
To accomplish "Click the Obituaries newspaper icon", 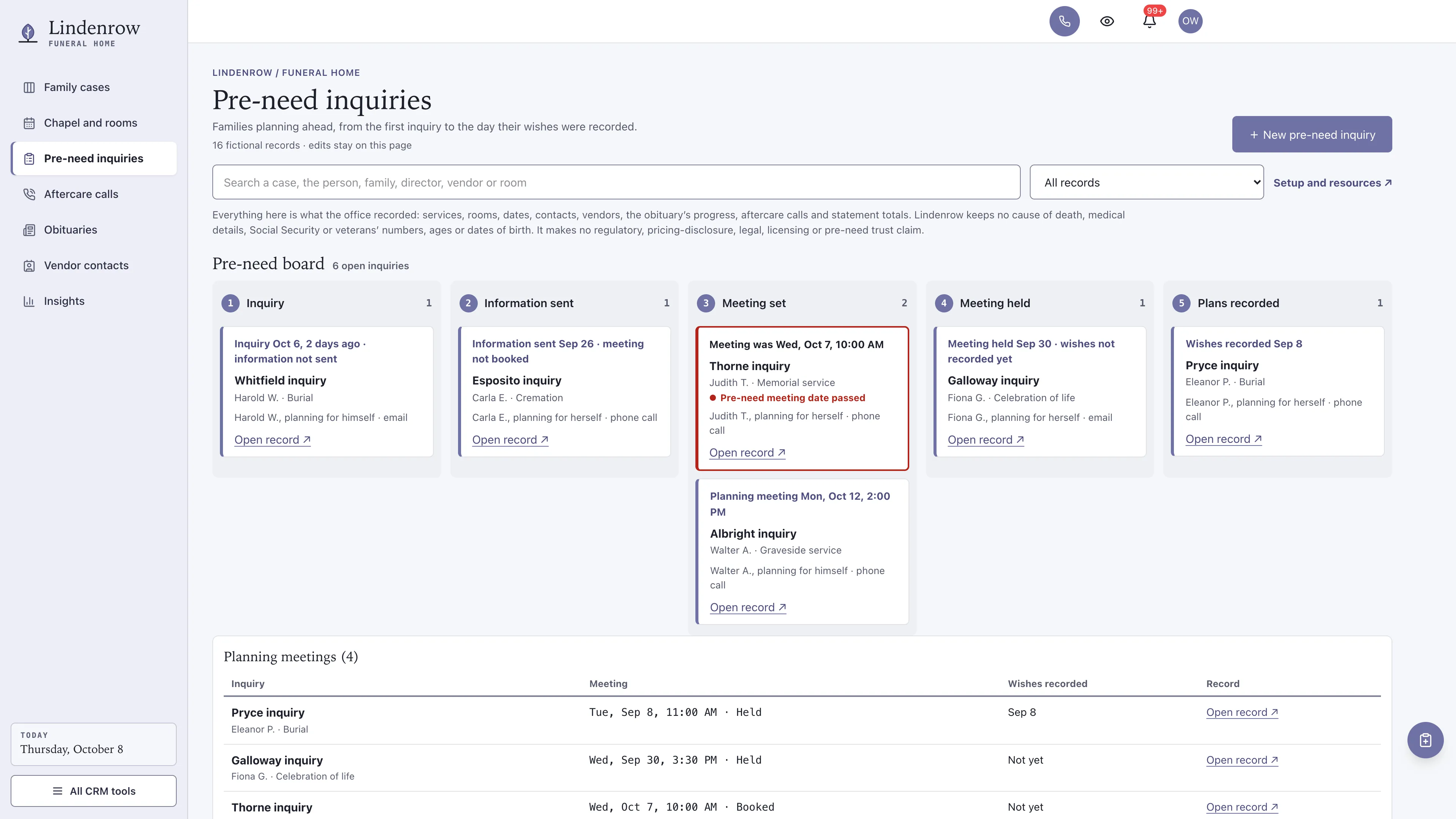I will (x=29, y=230).
